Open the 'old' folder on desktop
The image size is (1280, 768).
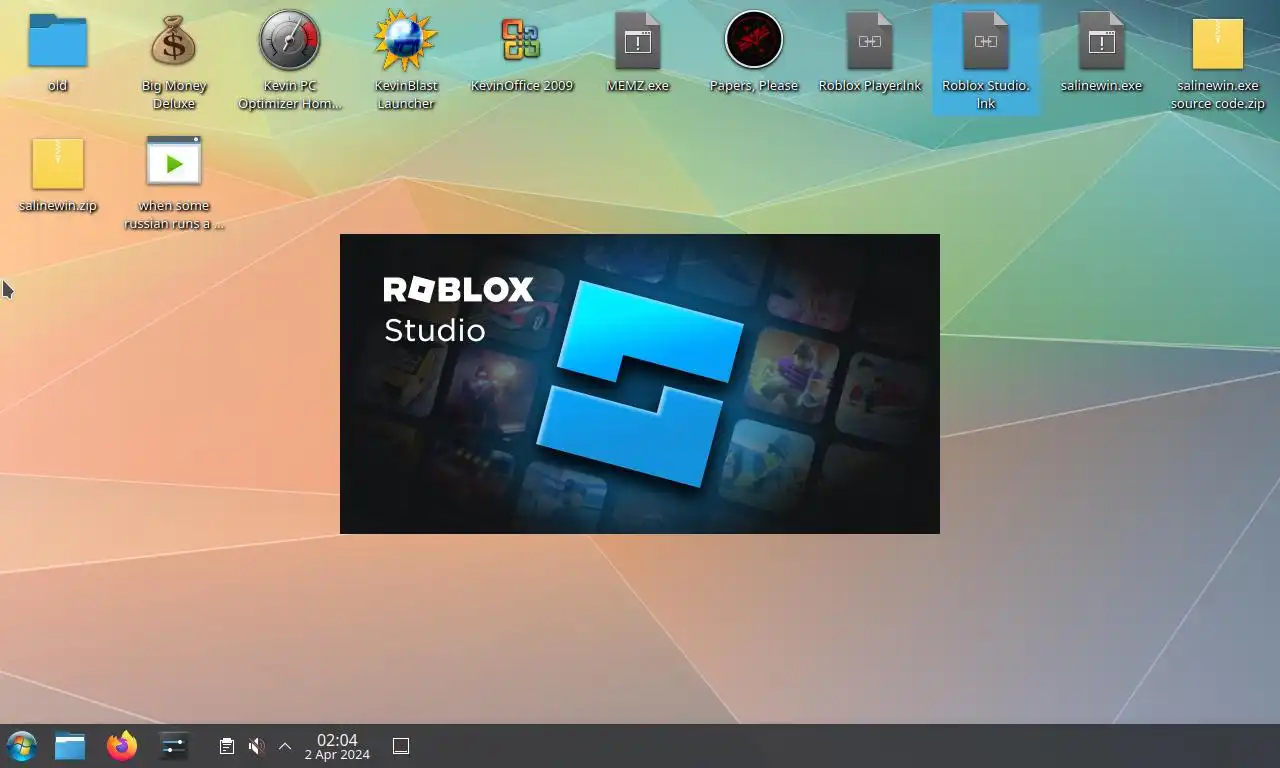click(x=58, y=41)
